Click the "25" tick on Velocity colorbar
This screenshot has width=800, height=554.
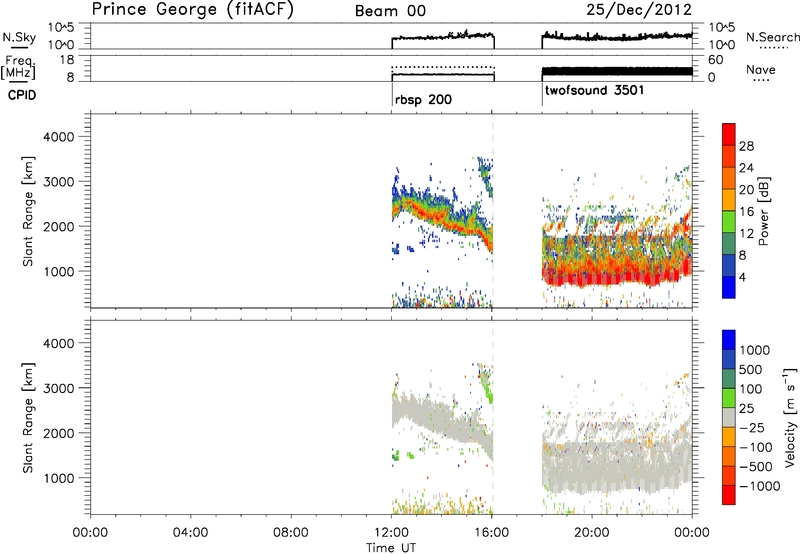point(746,409)
